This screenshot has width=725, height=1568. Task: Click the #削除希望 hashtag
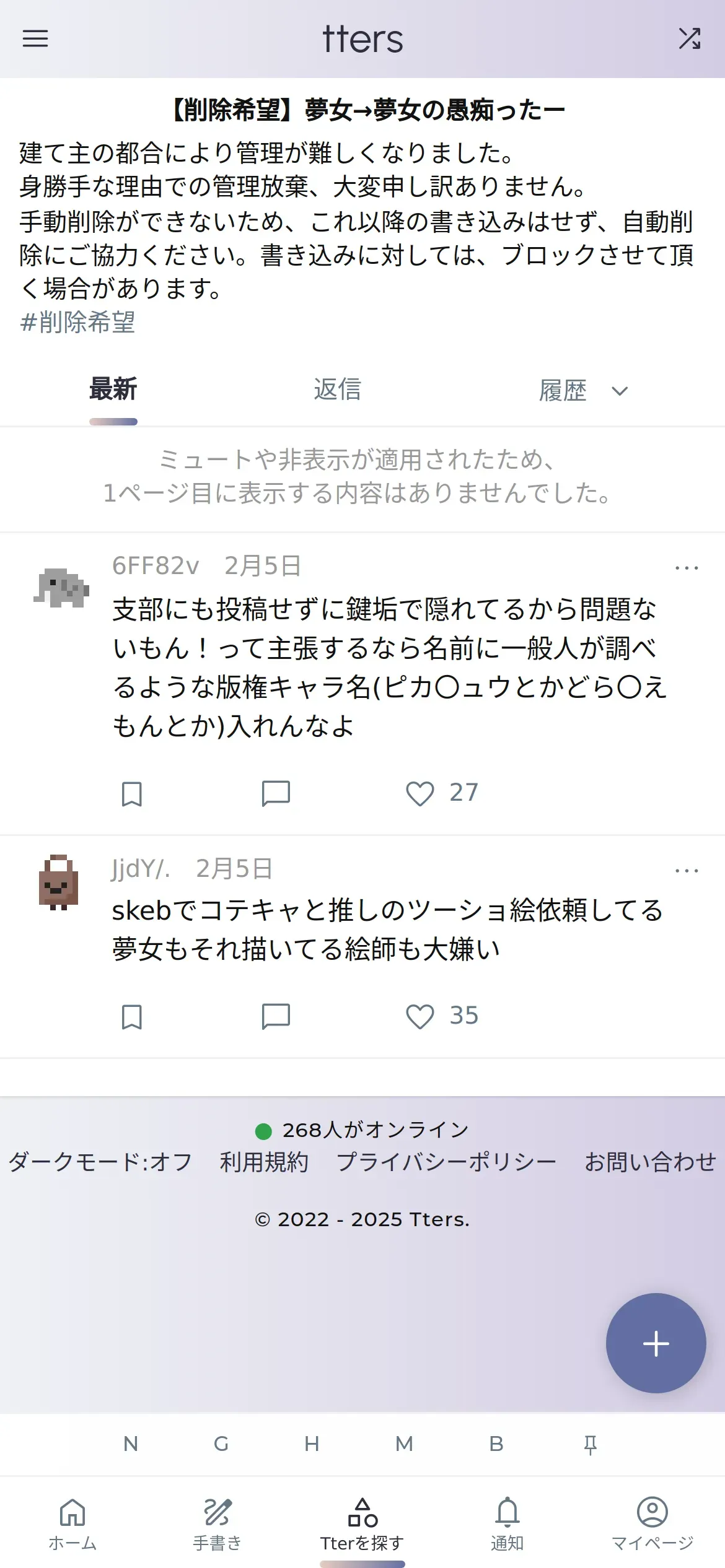[x=77, y=322]
